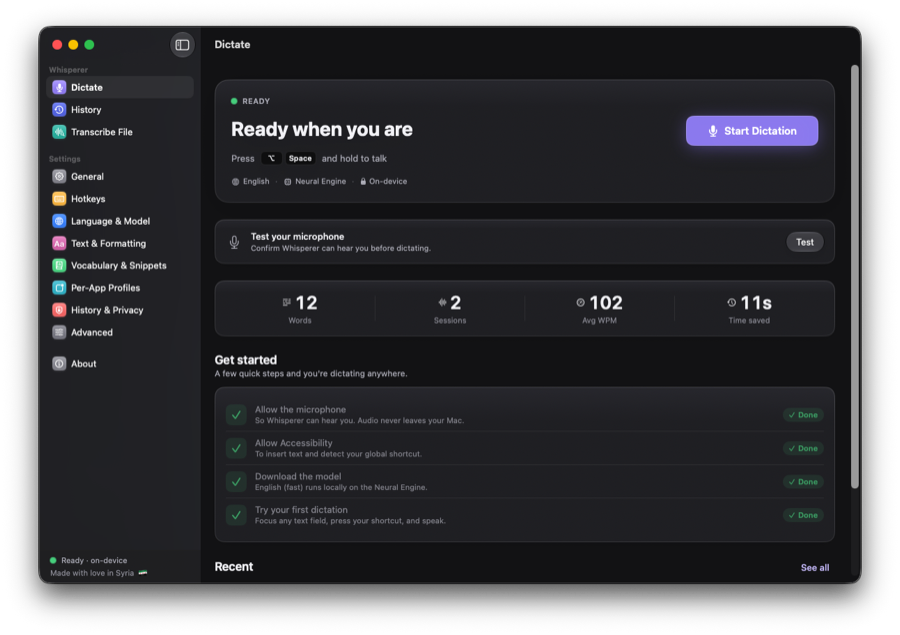Click the Start Dictation button

(x=752, y=131)
